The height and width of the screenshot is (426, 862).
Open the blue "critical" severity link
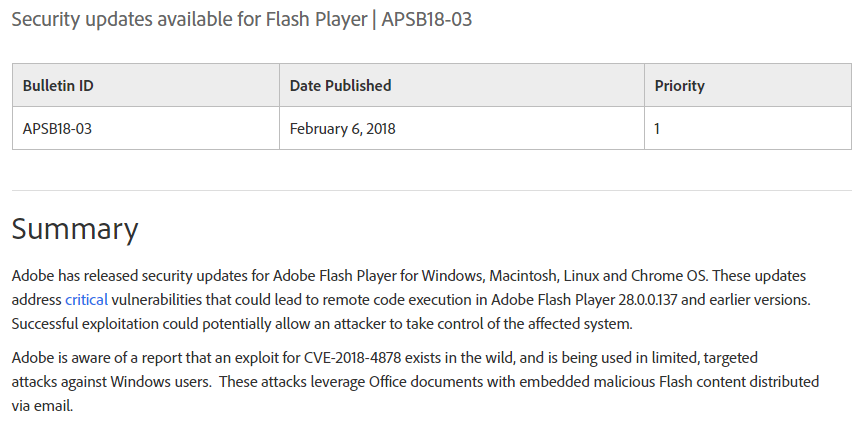tap(86, 300)
